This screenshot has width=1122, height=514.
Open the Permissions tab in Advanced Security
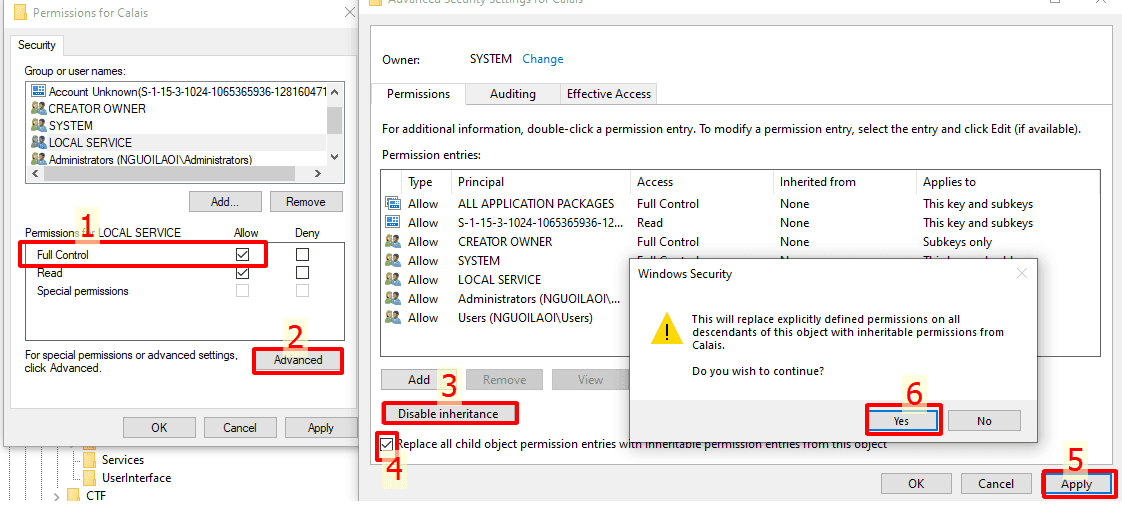(x=419, y=94)
